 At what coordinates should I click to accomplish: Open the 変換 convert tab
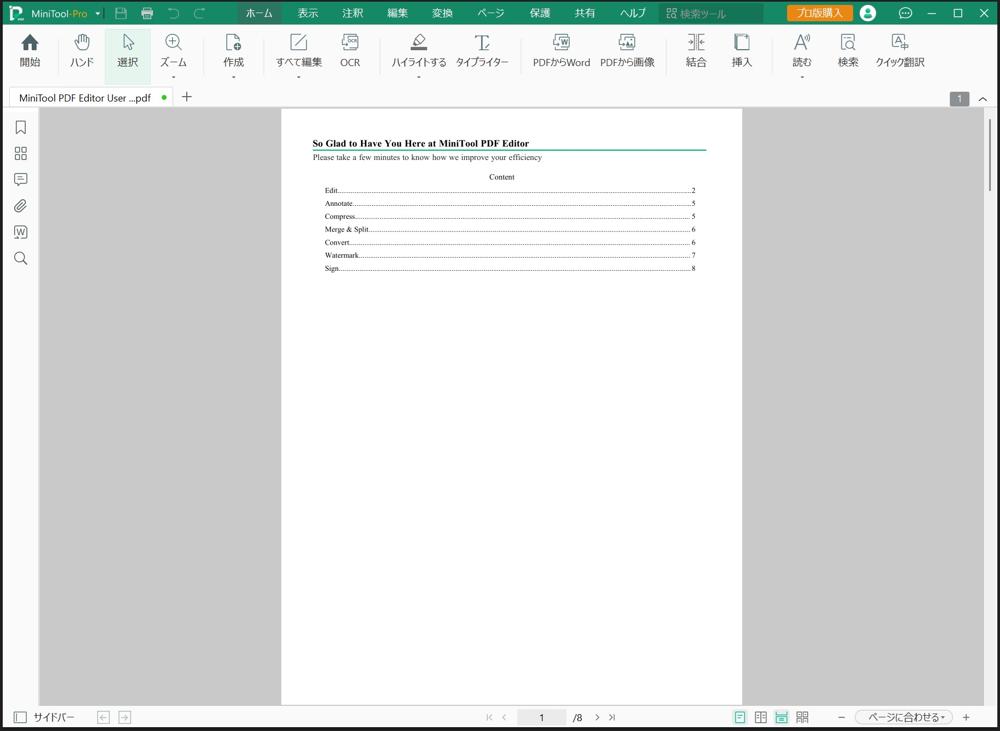[442, 13]
